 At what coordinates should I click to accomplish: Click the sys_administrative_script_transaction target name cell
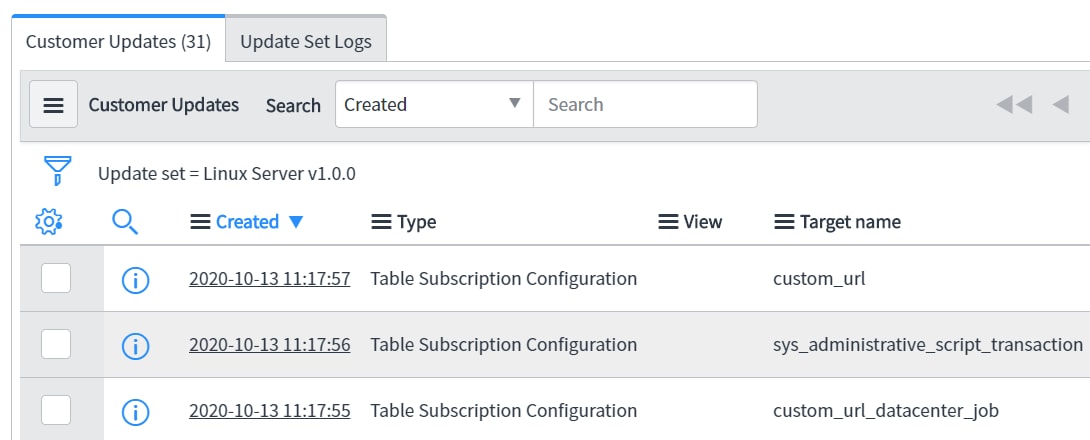[x=928, y=345]
